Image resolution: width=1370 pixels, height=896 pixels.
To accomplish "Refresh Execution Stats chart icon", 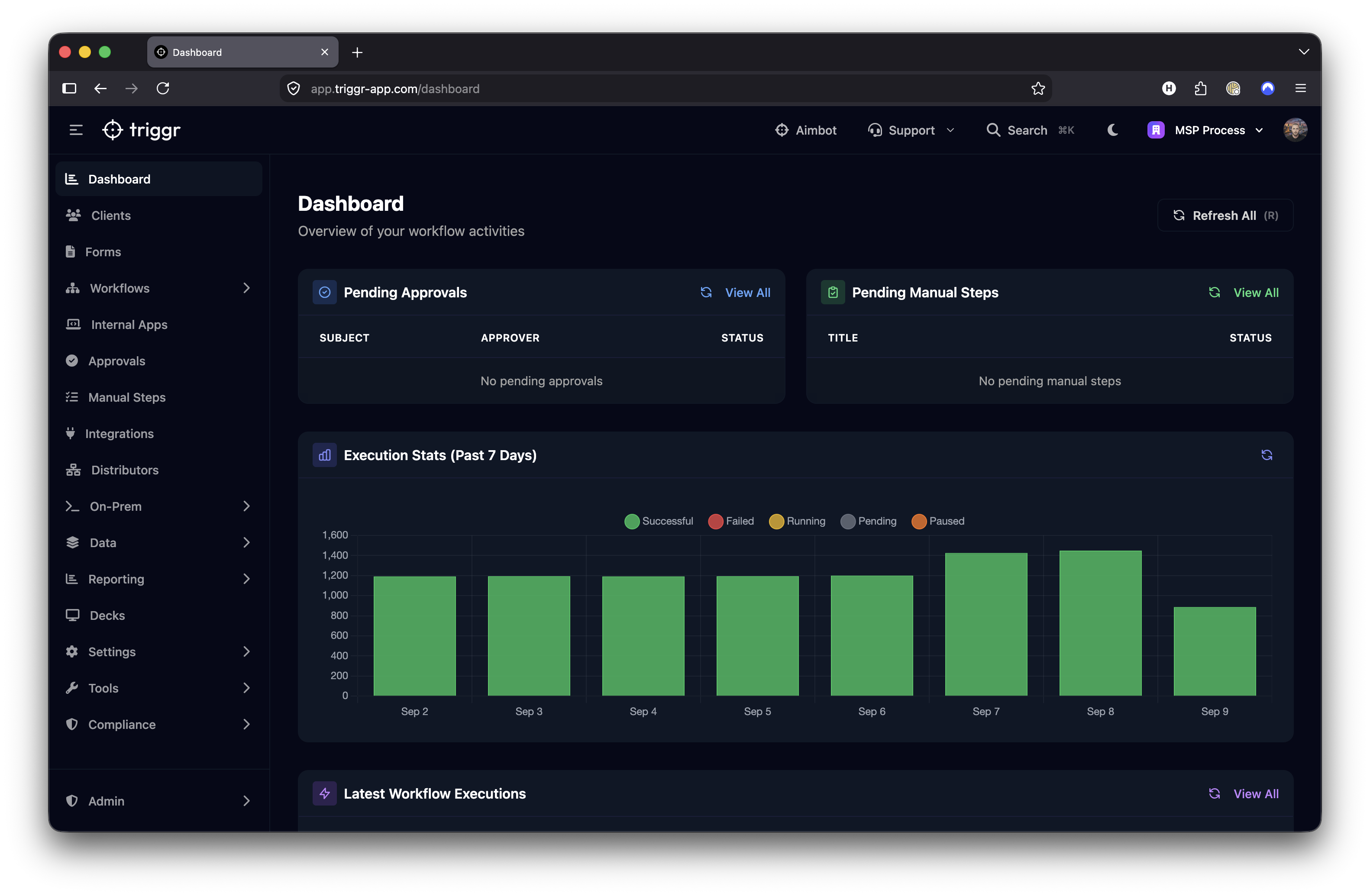I will click(1267, 455).
